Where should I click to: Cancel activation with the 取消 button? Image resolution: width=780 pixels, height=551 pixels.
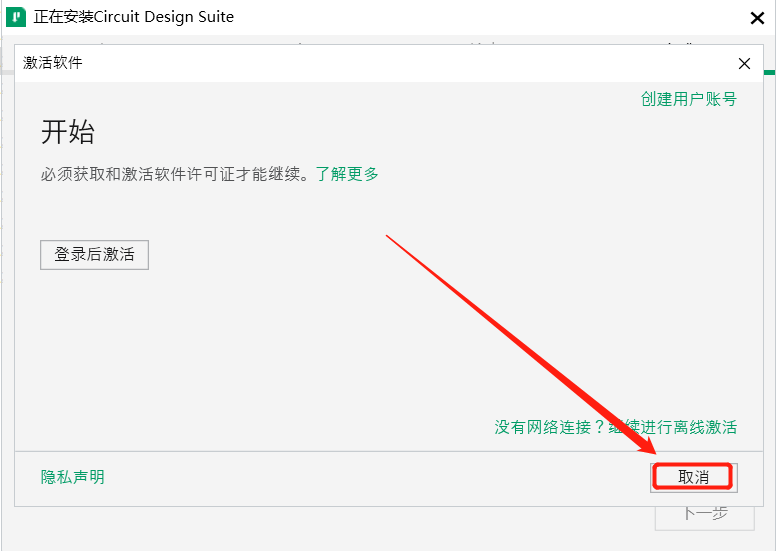[693, 477]
